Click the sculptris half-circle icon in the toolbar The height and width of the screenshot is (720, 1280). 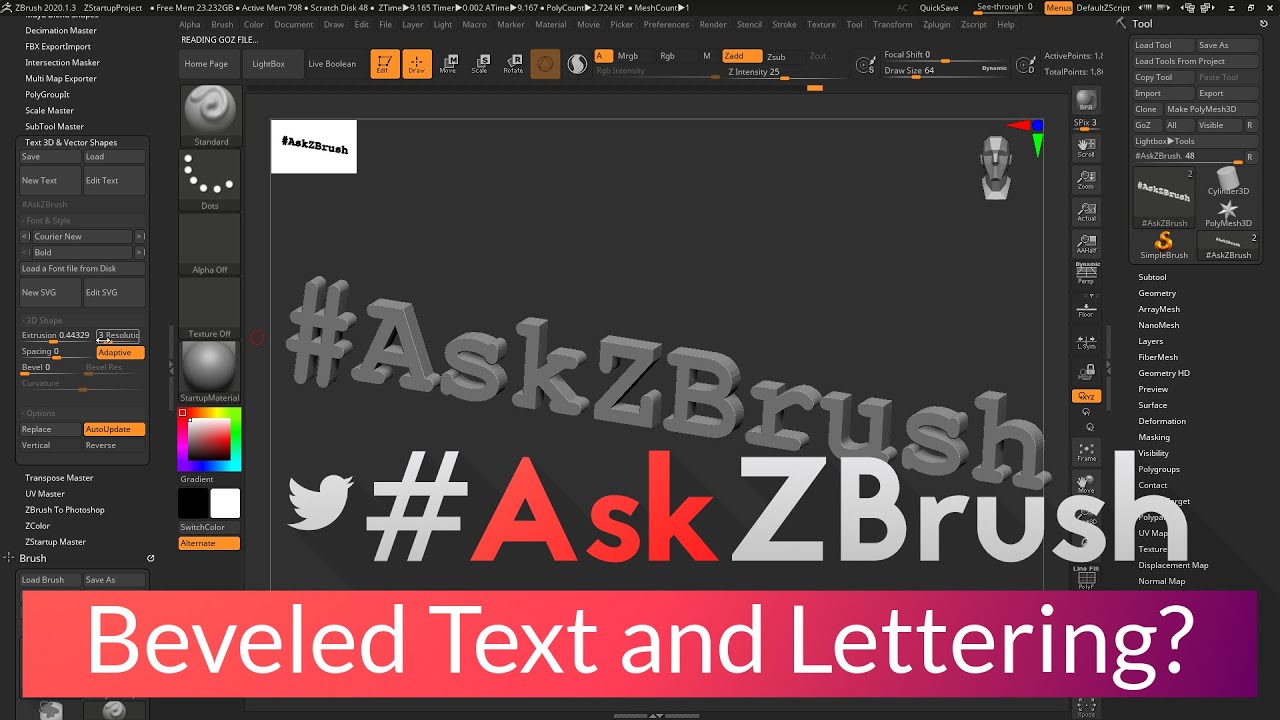[577, 64]
